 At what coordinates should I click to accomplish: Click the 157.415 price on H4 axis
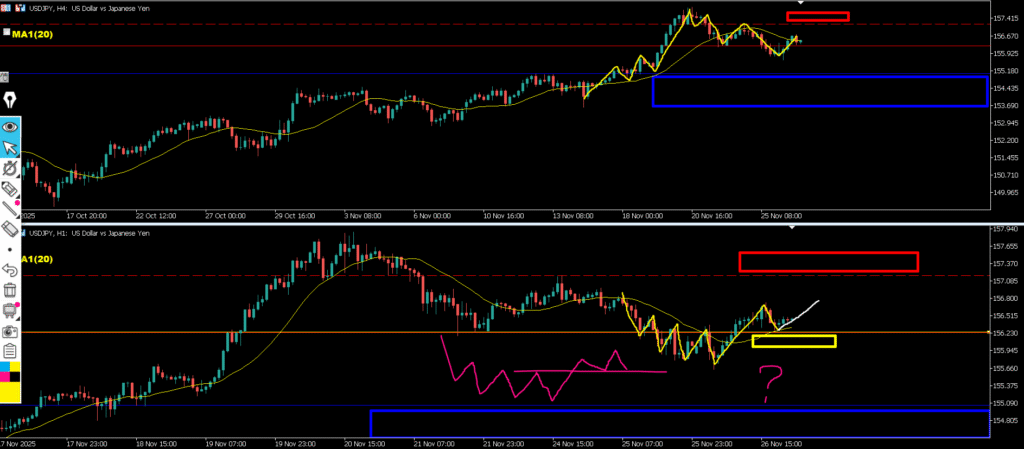[x=1006, y=18]
